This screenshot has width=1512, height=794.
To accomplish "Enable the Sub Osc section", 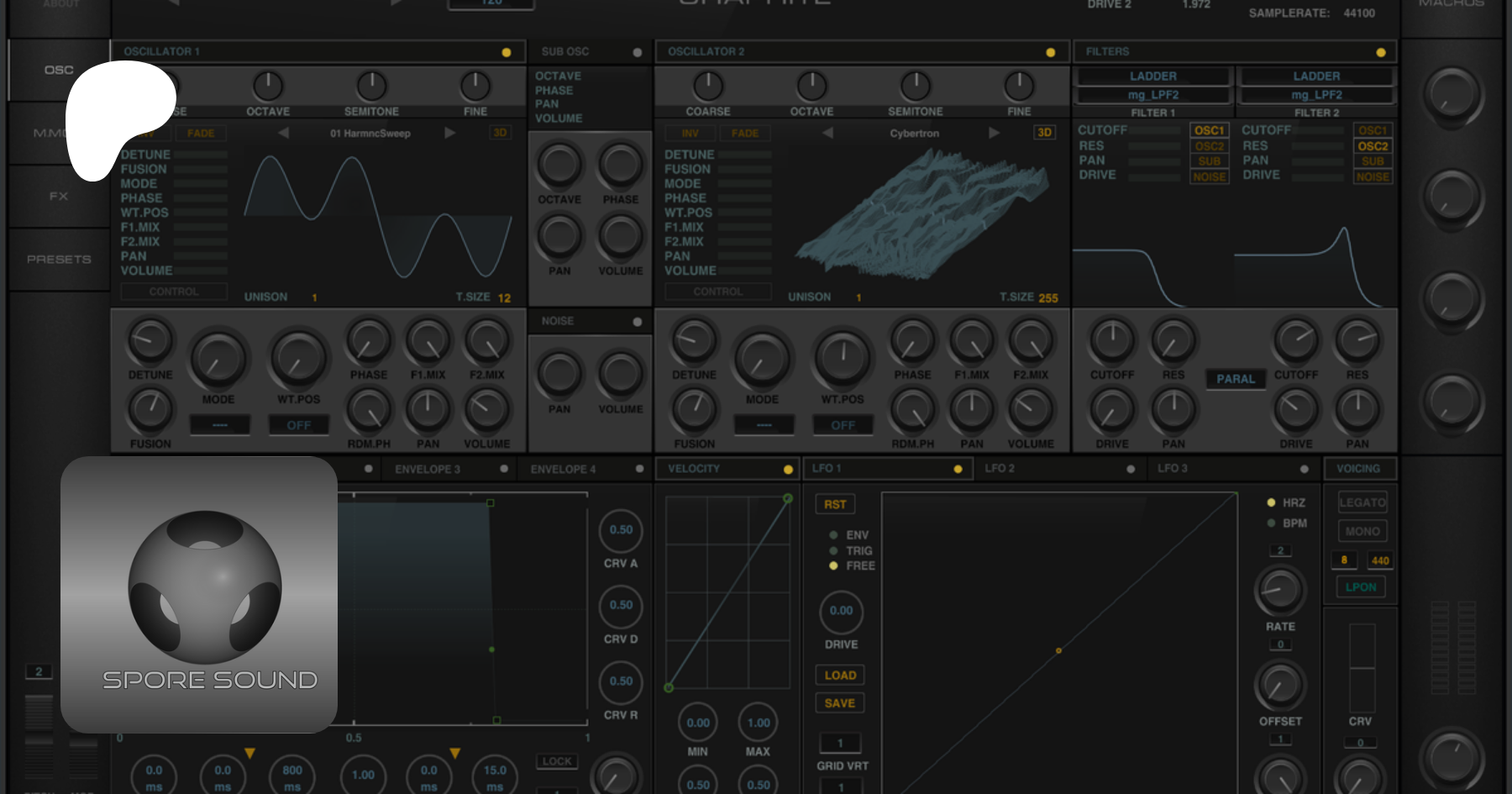I will coord(637,52).
